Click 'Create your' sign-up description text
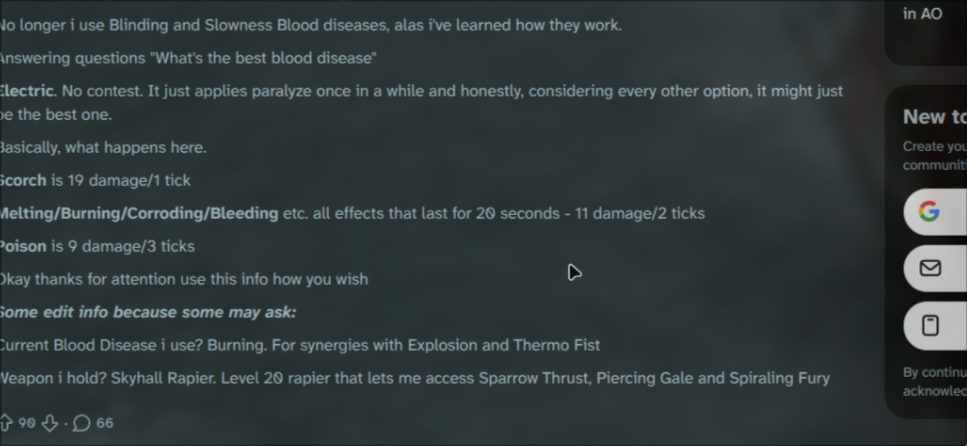Viewport: 967px width, 446px height. coord(934,146)
